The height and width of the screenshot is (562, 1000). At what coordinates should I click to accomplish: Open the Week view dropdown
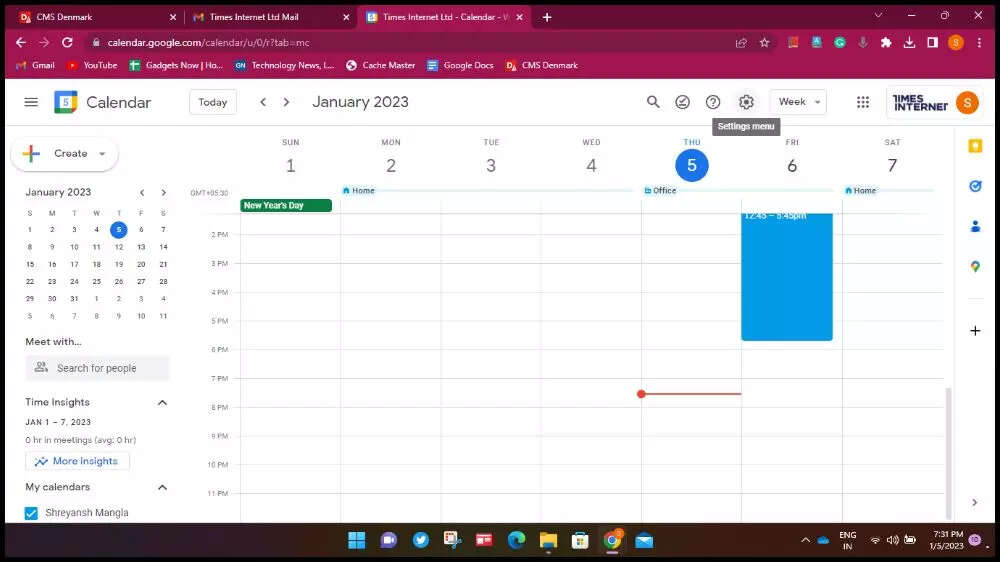point(798,102)
